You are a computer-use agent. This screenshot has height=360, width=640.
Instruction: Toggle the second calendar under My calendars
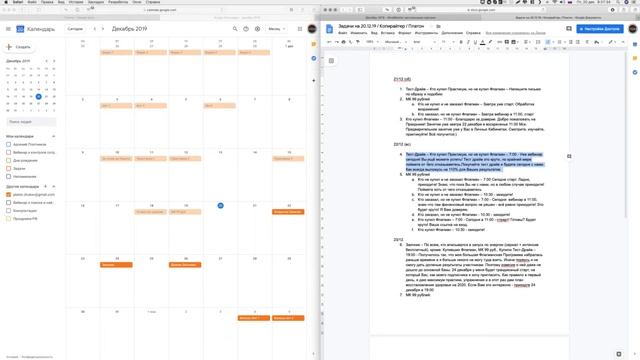(x=9, y=152)
